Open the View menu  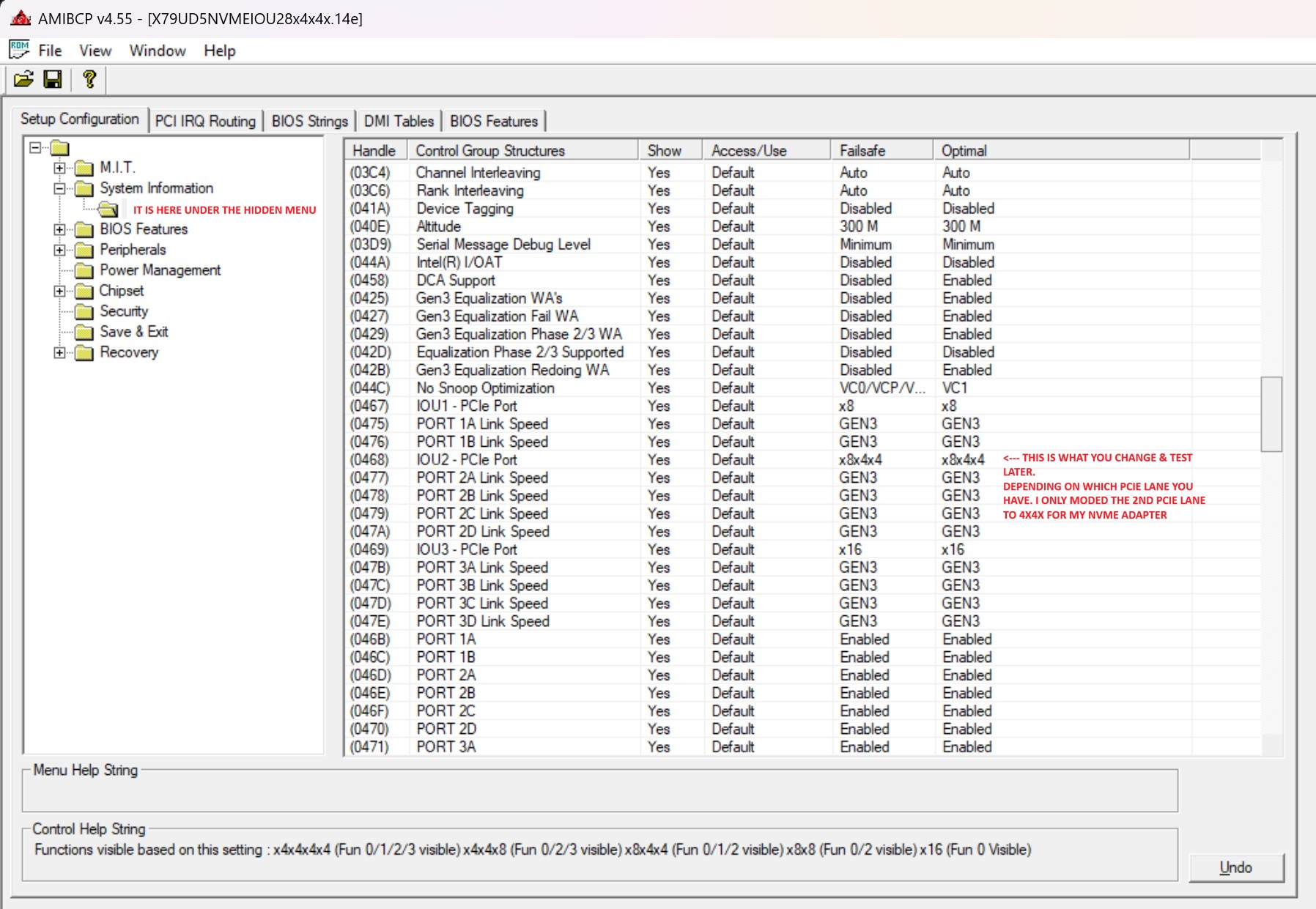[95, 51]
